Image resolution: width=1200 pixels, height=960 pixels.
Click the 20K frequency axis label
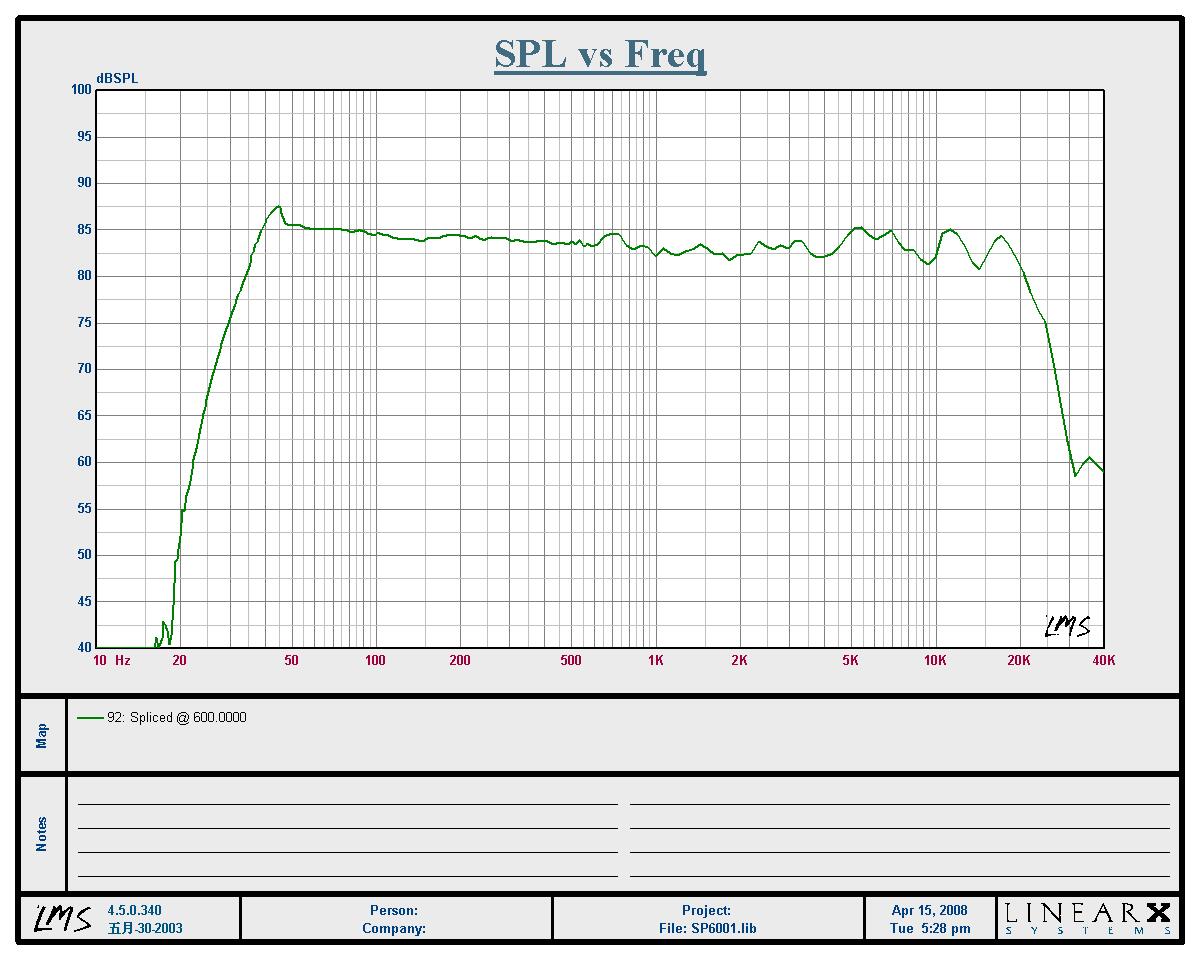tap(1019, 661)
